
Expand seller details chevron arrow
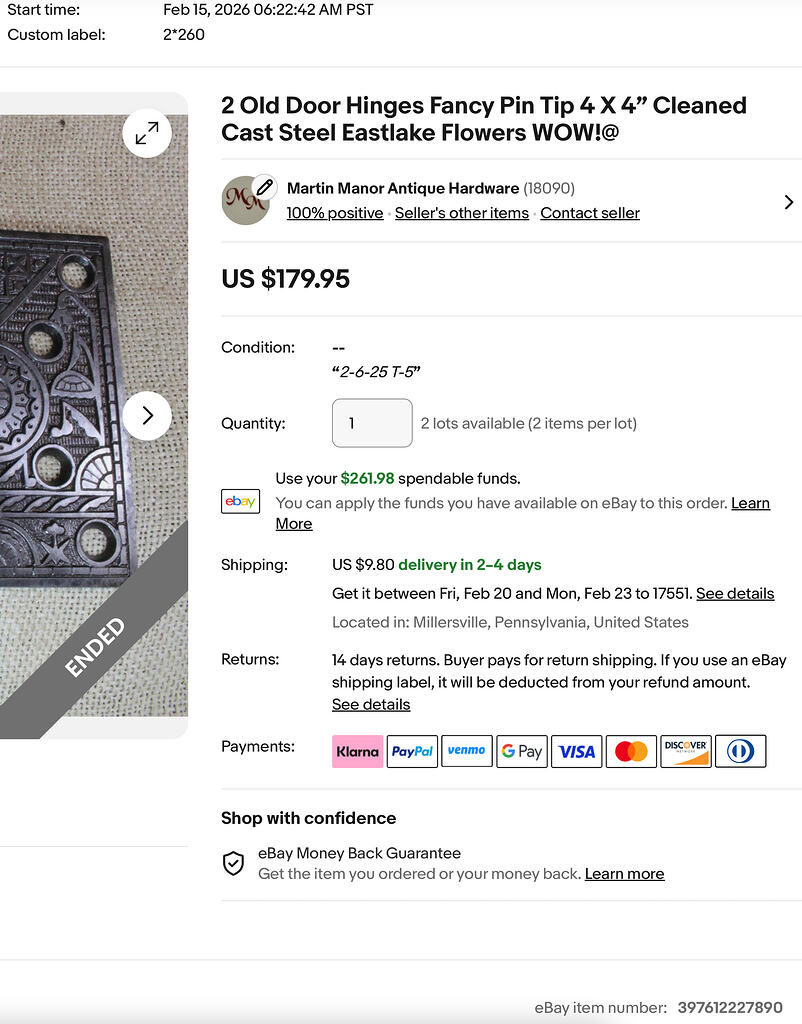[x=788, y=202]
